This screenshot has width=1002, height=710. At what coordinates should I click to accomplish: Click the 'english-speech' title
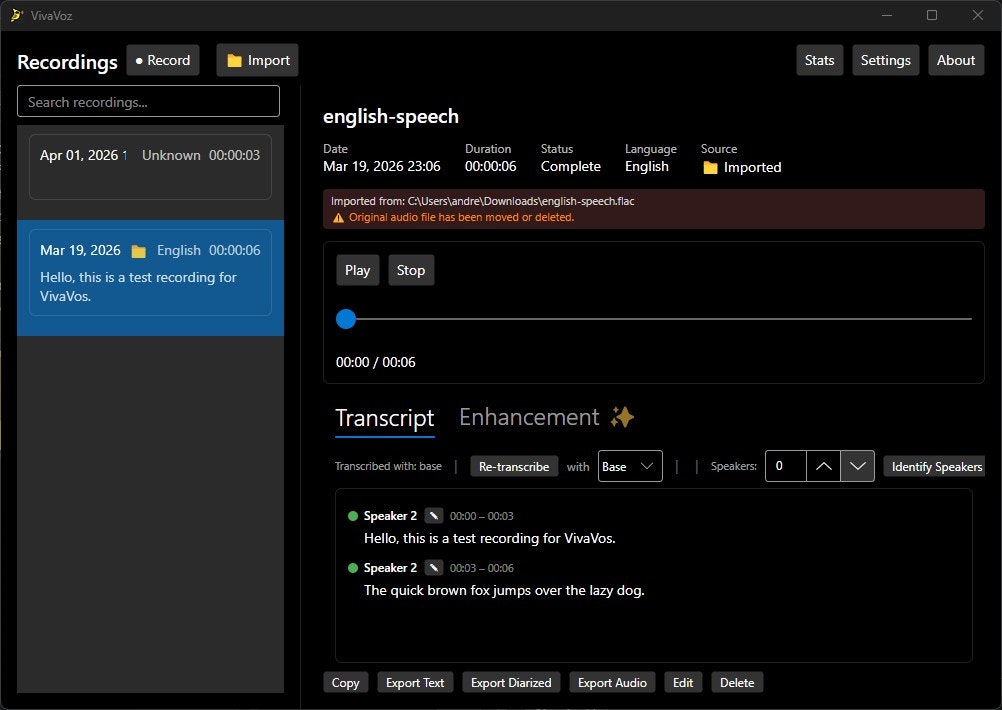390,116
